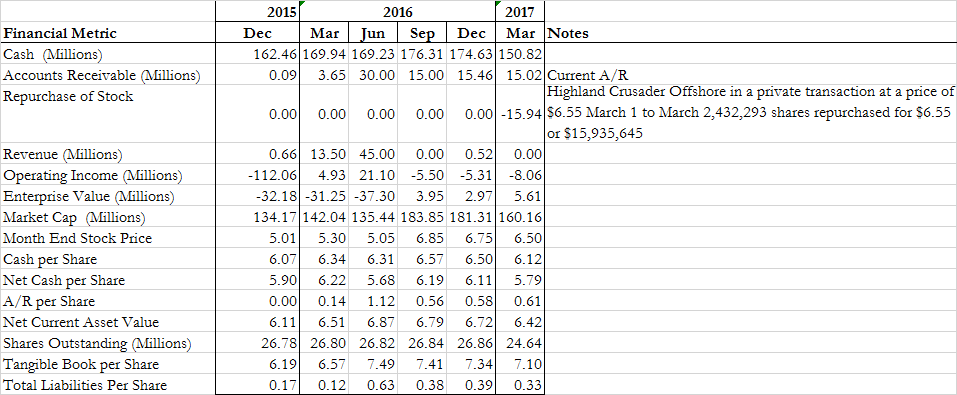Select the 'Sep' month header
This screenshot has height=395, width=957.
pos(422,33)
